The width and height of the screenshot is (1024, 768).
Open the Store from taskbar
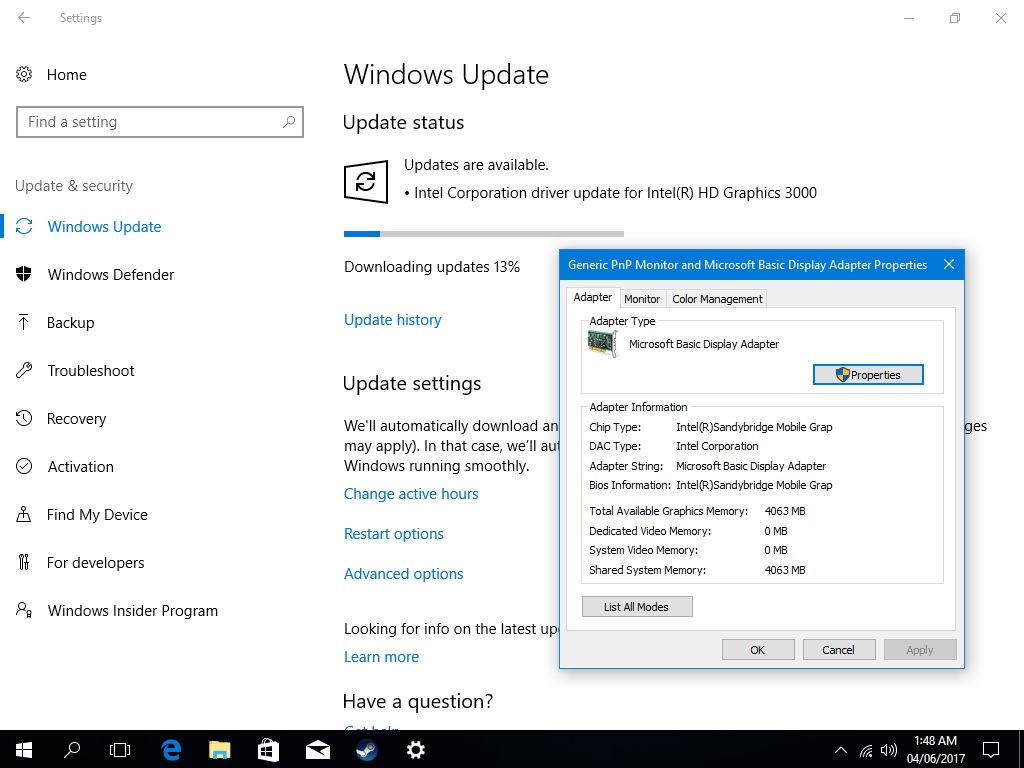[268, 750]
